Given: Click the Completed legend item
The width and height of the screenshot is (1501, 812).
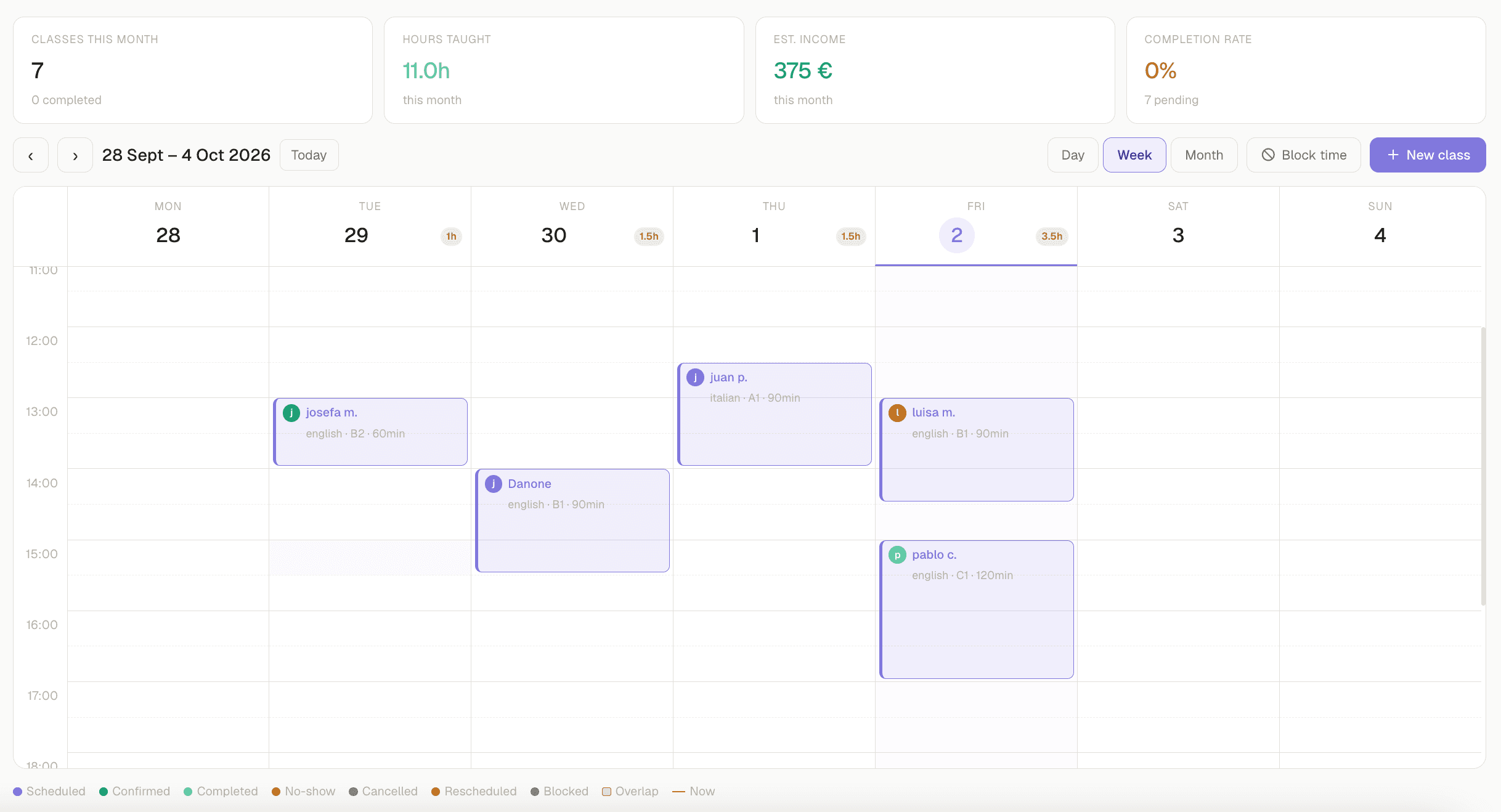Looking at the screenshot, I should tap(221, 792).
